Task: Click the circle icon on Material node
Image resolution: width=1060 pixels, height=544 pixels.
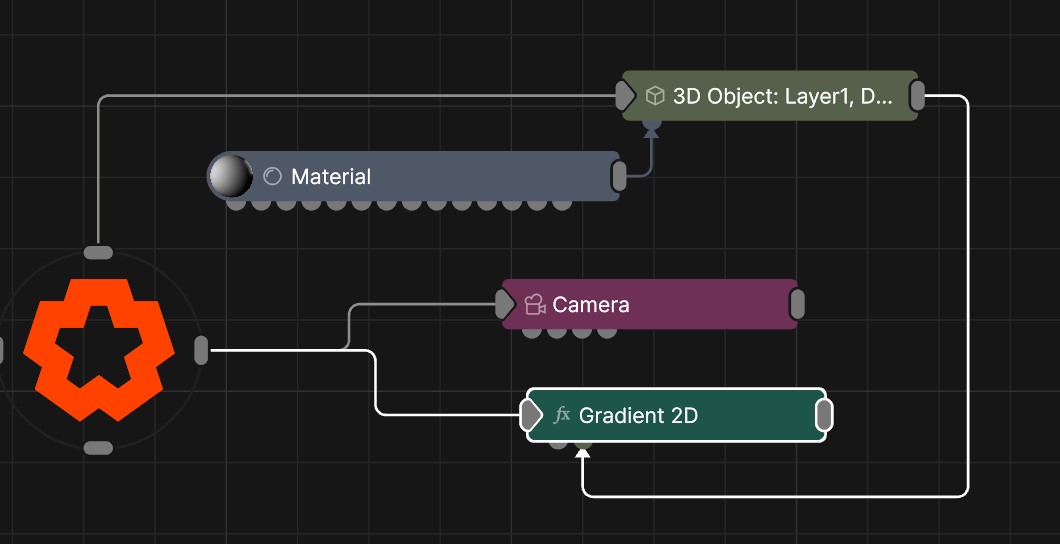Action: [x=272, y=177]
